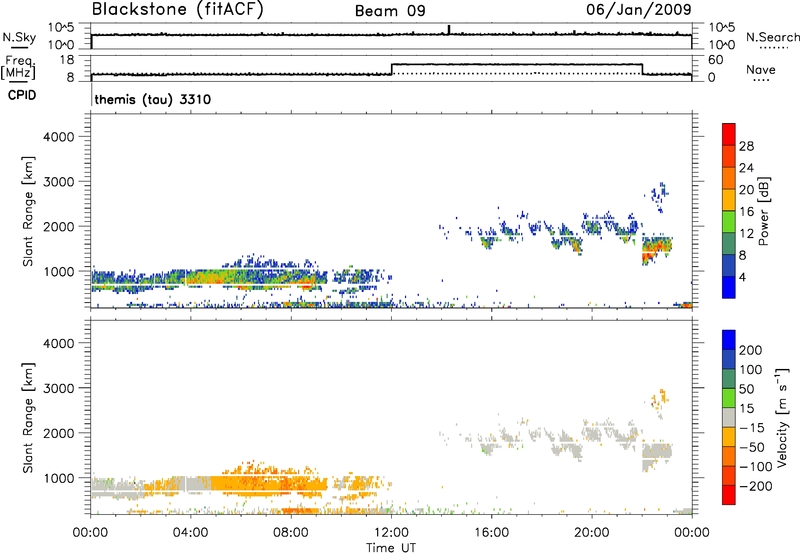Image resolution: width=800 pixels, height=554 pixels.
Task: Pick the gray segment of velocity colorbar
Action: 729,417
